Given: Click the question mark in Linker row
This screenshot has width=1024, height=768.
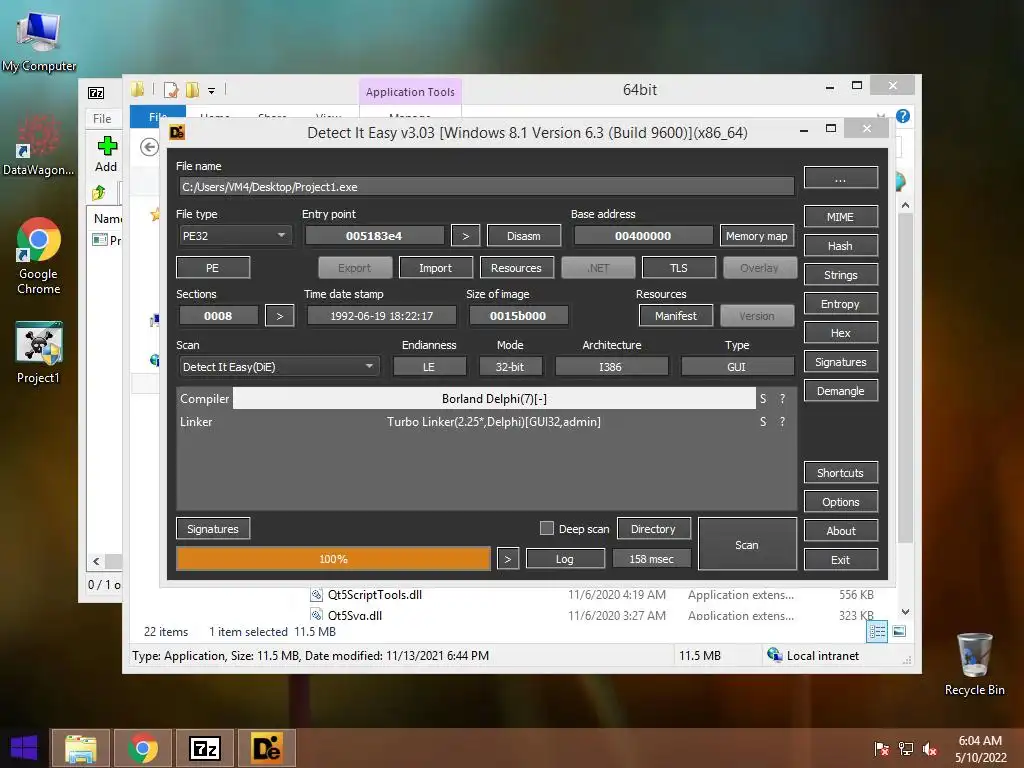Looking at the screenshot, I should coord(782,422).
